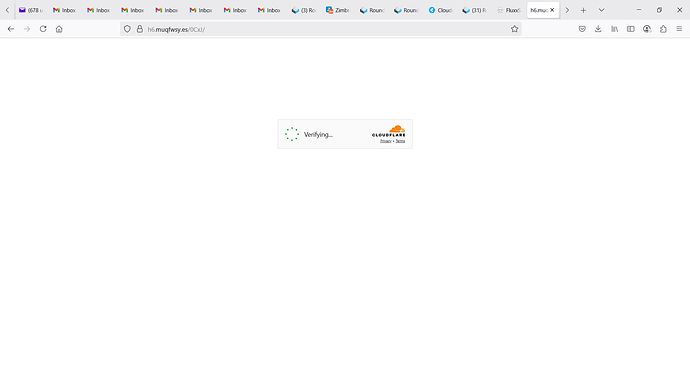The width and height of the screenshot is (690, 366).
Task: Open the Downloads panel
Action: click(x=598, y=29)
